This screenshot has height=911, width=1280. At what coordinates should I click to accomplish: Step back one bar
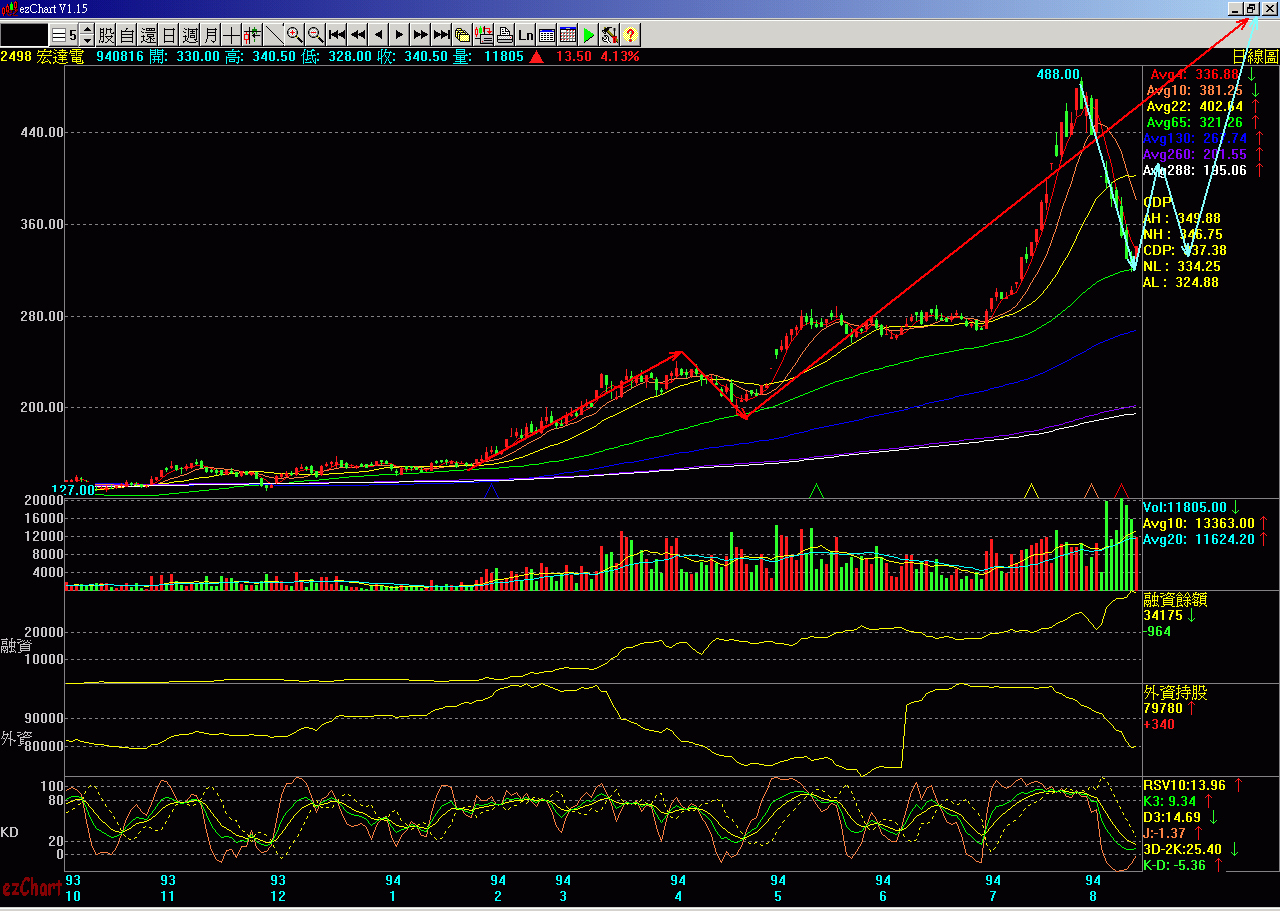coord(379,35)
